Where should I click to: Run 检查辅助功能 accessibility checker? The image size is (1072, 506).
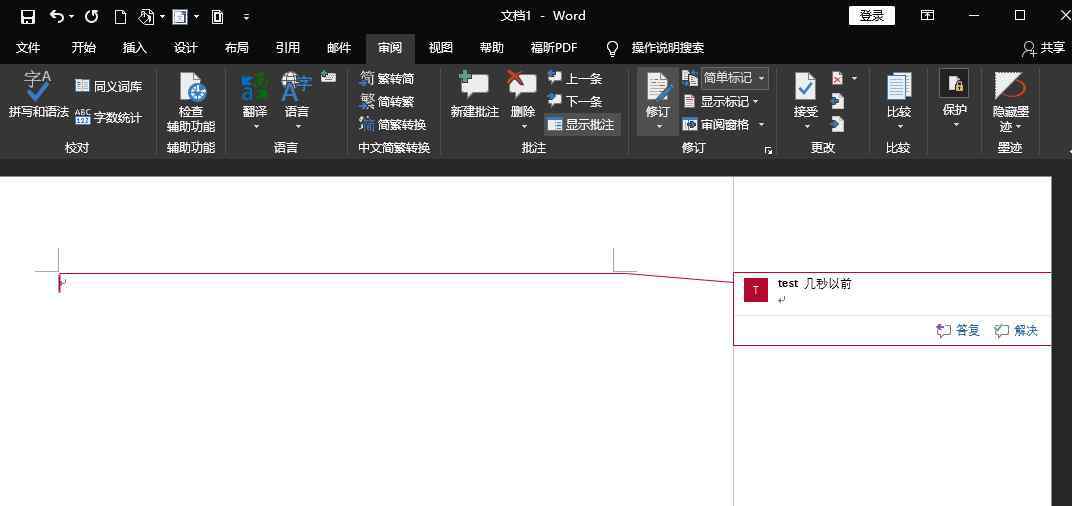coord(191,103)
